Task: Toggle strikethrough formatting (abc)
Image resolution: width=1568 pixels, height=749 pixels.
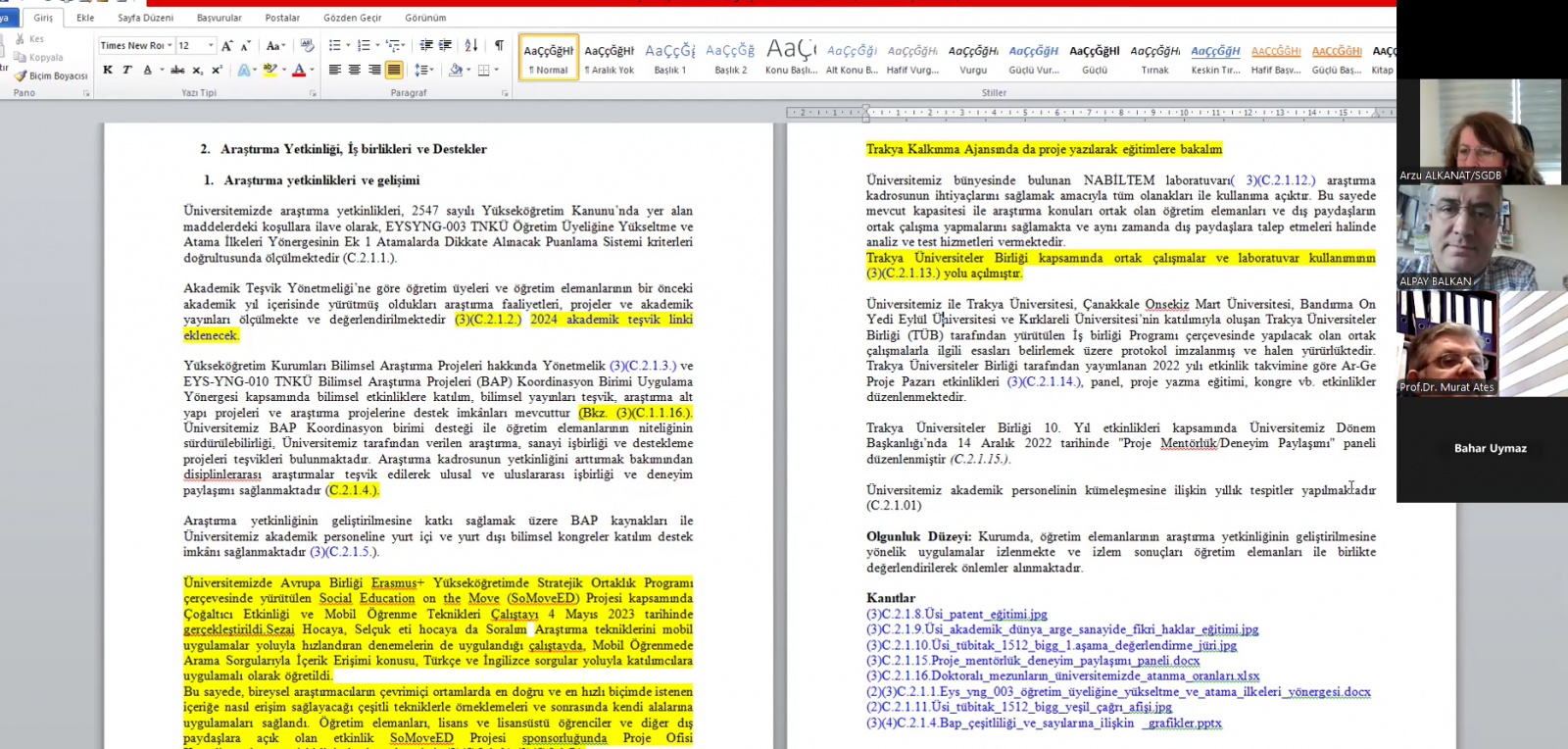Action: 177,70
